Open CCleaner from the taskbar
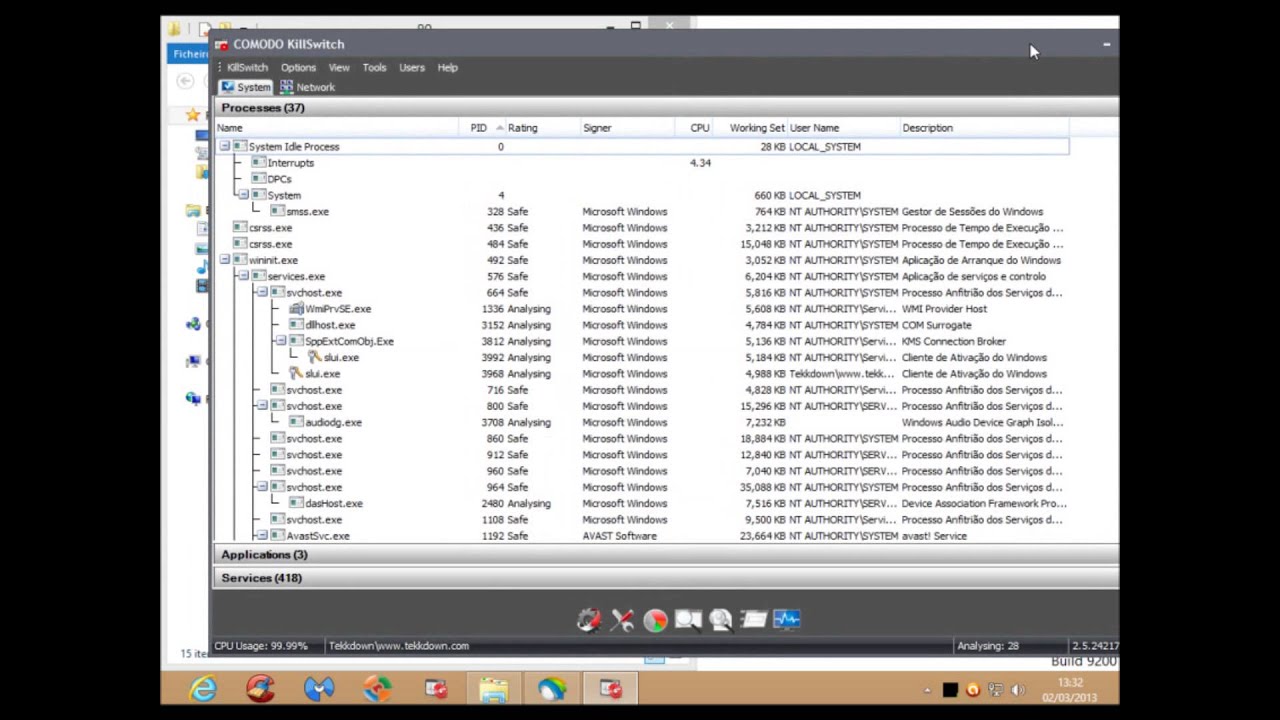Image resolution: width=1280 pixels, height=720 pixels. tap(261, 689)
